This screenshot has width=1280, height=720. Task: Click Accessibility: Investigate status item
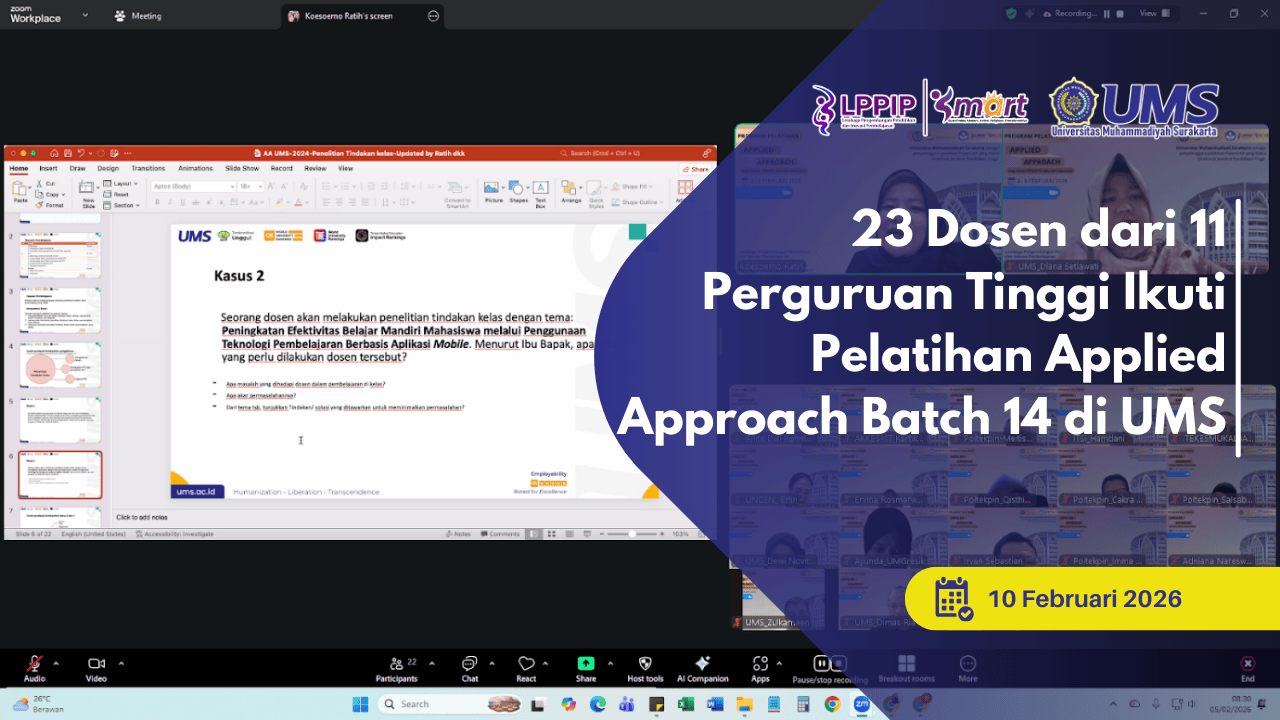pyautogui.click(x=174, y=534)
